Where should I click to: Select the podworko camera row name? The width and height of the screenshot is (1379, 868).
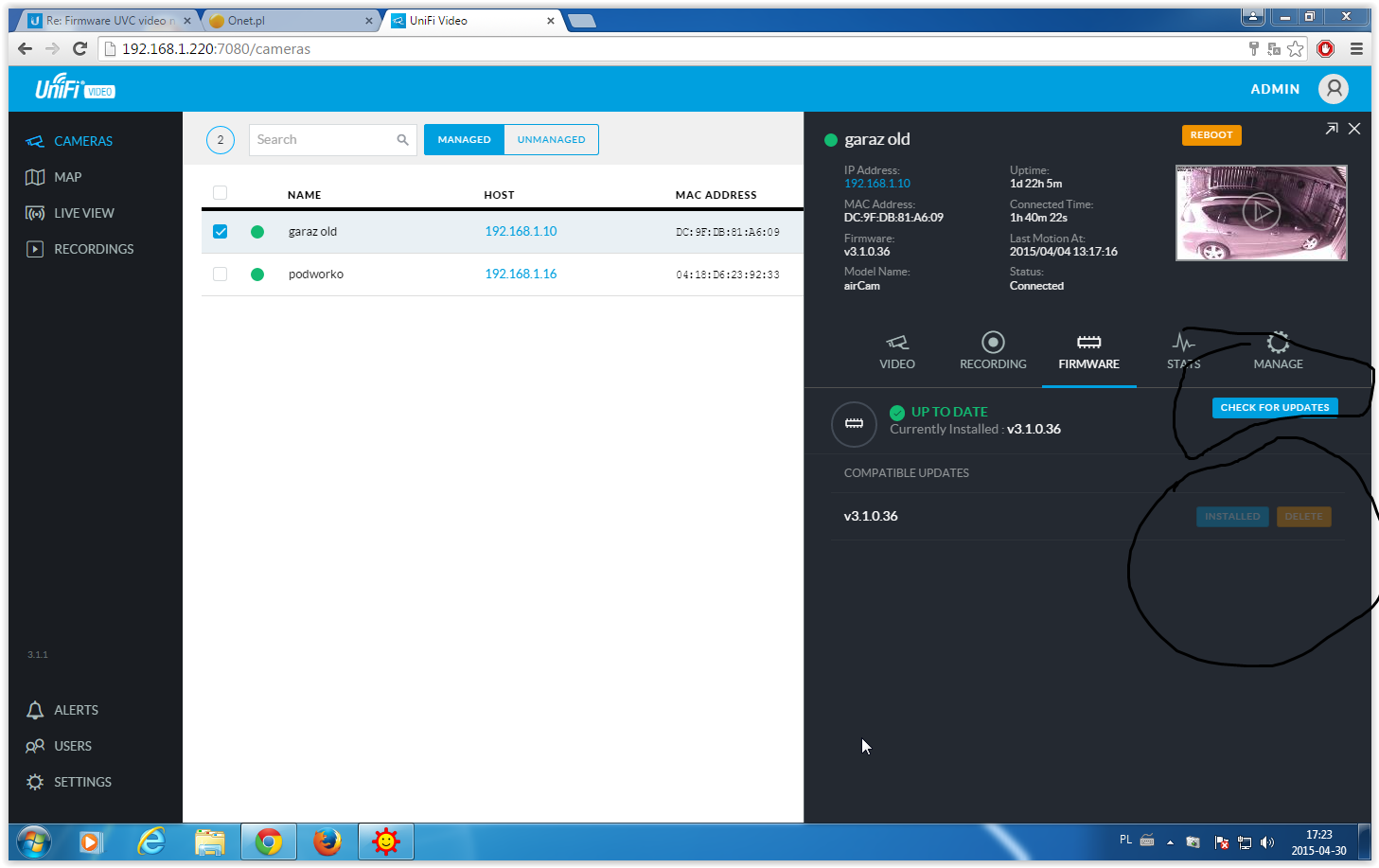tap(316, 275)
